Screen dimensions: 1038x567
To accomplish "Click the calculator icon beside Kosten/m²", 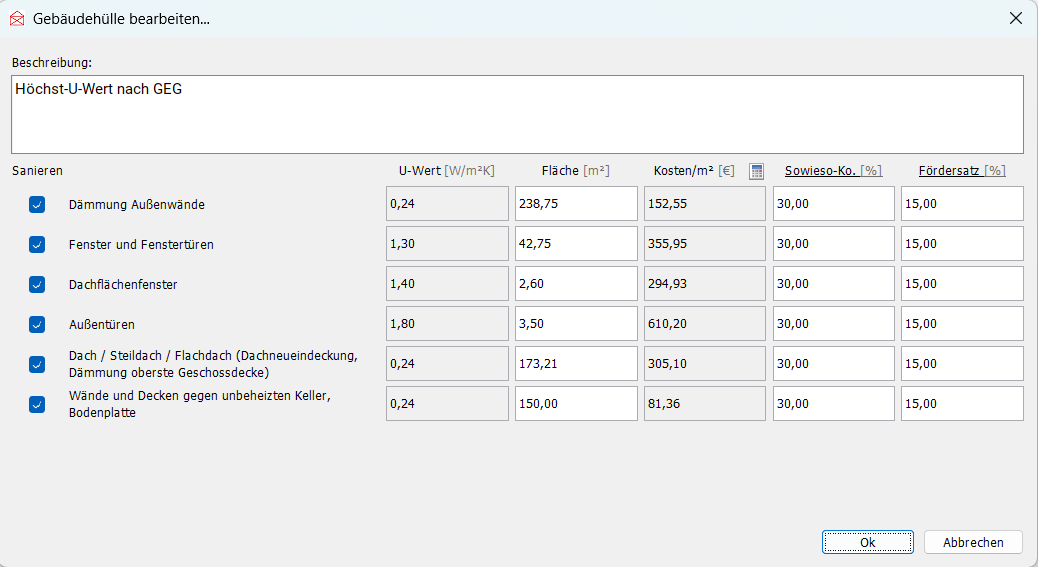I will [756, 171].
